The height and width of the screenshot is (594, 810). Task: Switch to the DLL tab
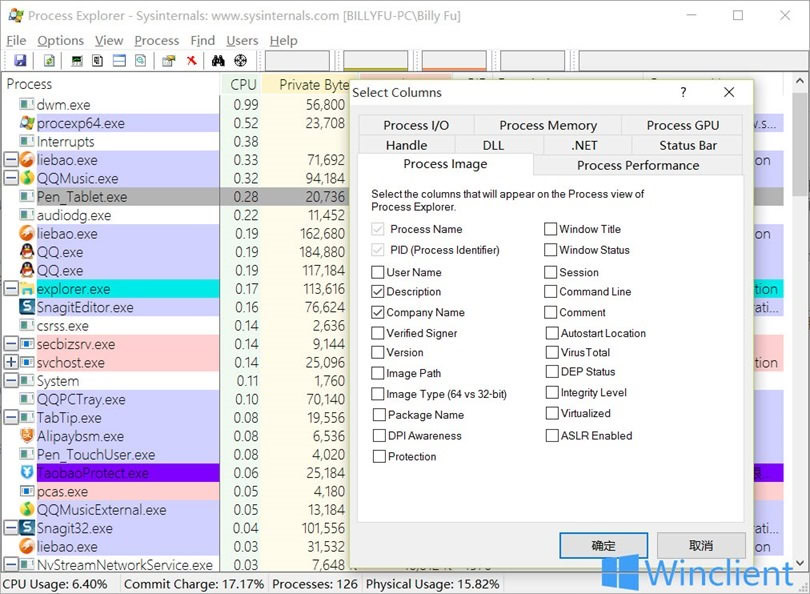pyautogui.click(x=493, y=145)
